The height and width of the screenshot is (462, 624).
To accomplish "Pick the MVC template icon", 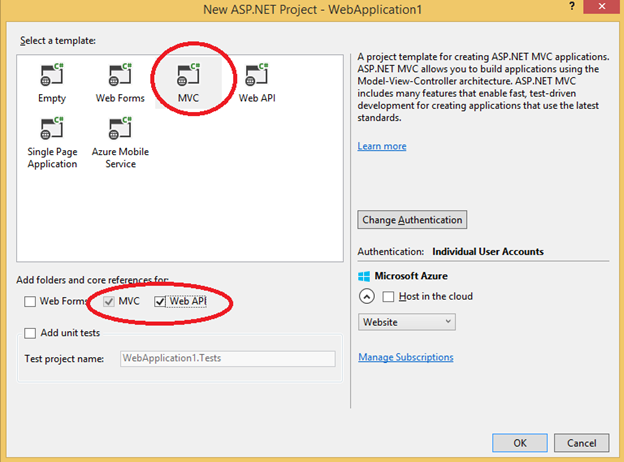I will (188, 74).
